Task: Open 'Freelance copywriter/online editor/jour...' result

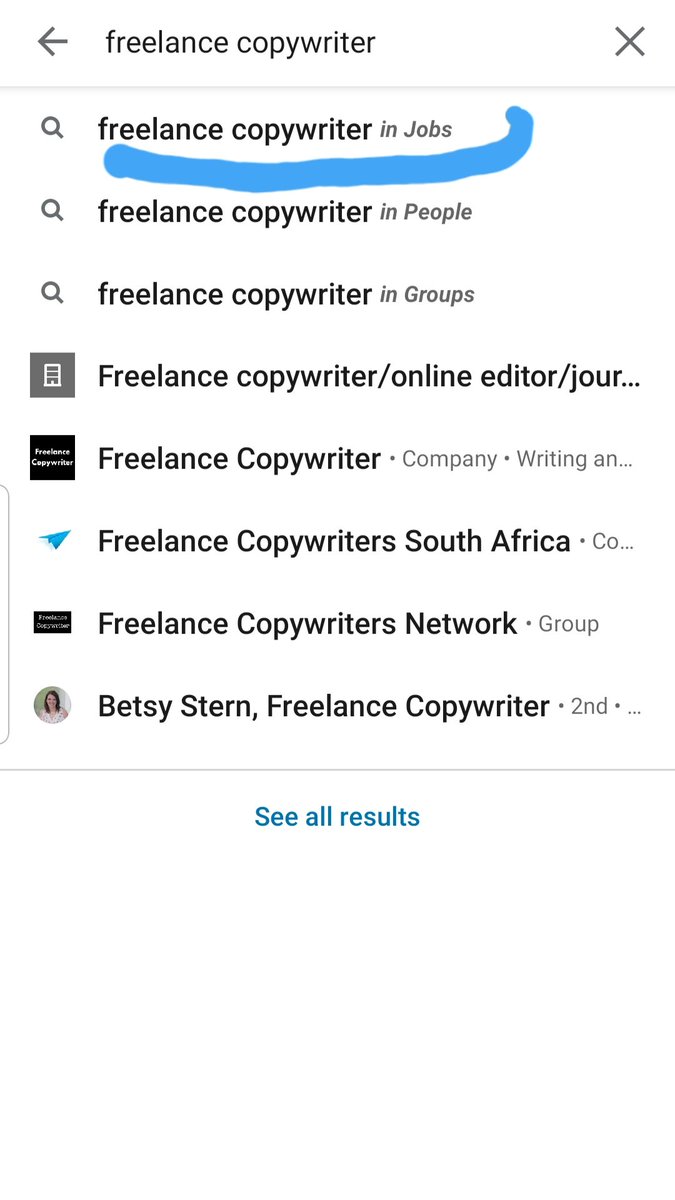Action: 337,376
